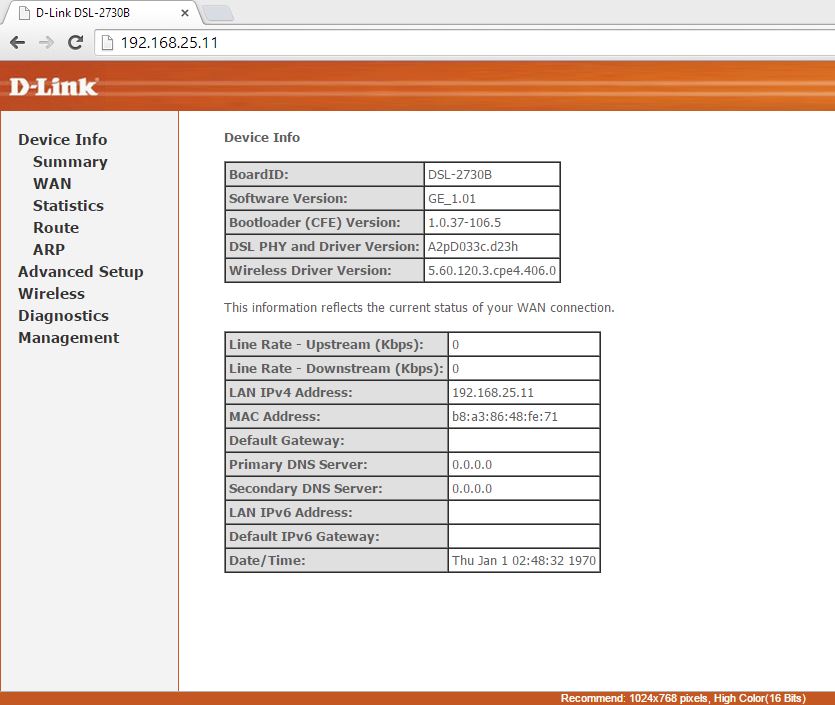
Task: Click the BoardID label cell
Action: point(324,174)
